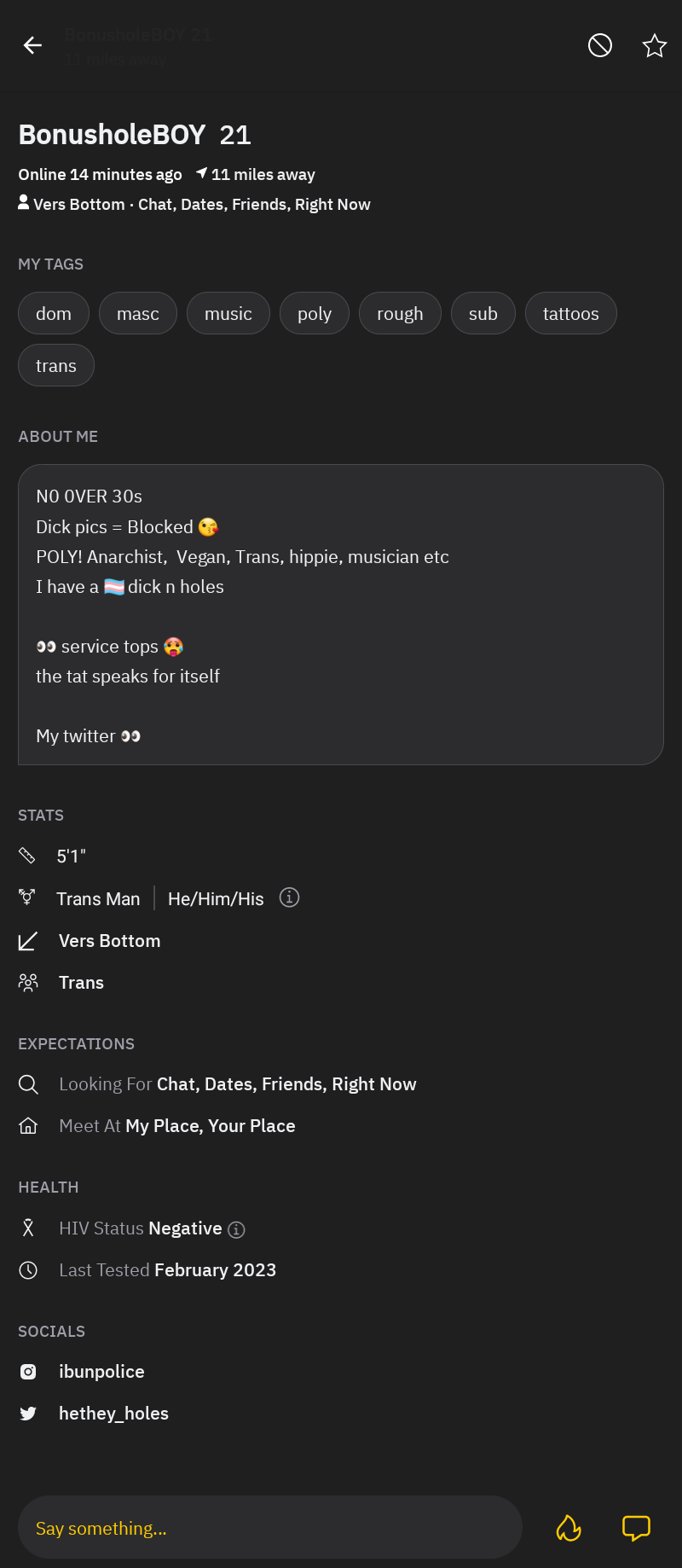Select the "trans" tag chip
The image size is (682, 1568).
pos(56,366)
